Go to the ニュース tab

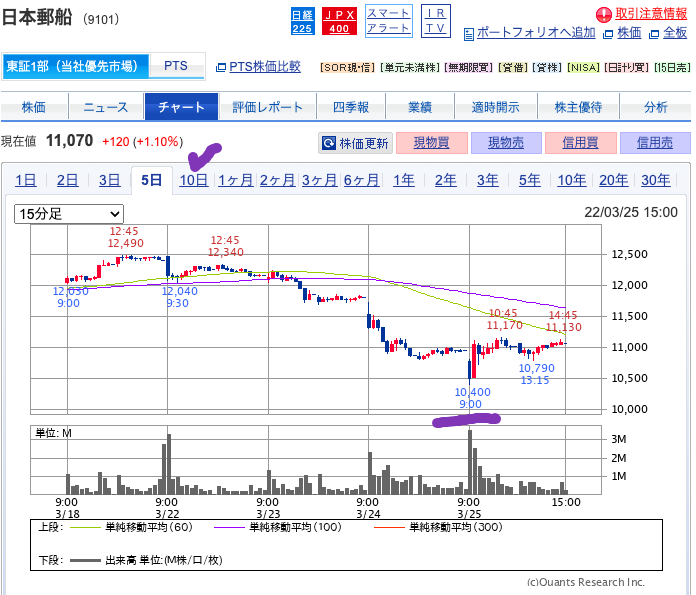106,107
